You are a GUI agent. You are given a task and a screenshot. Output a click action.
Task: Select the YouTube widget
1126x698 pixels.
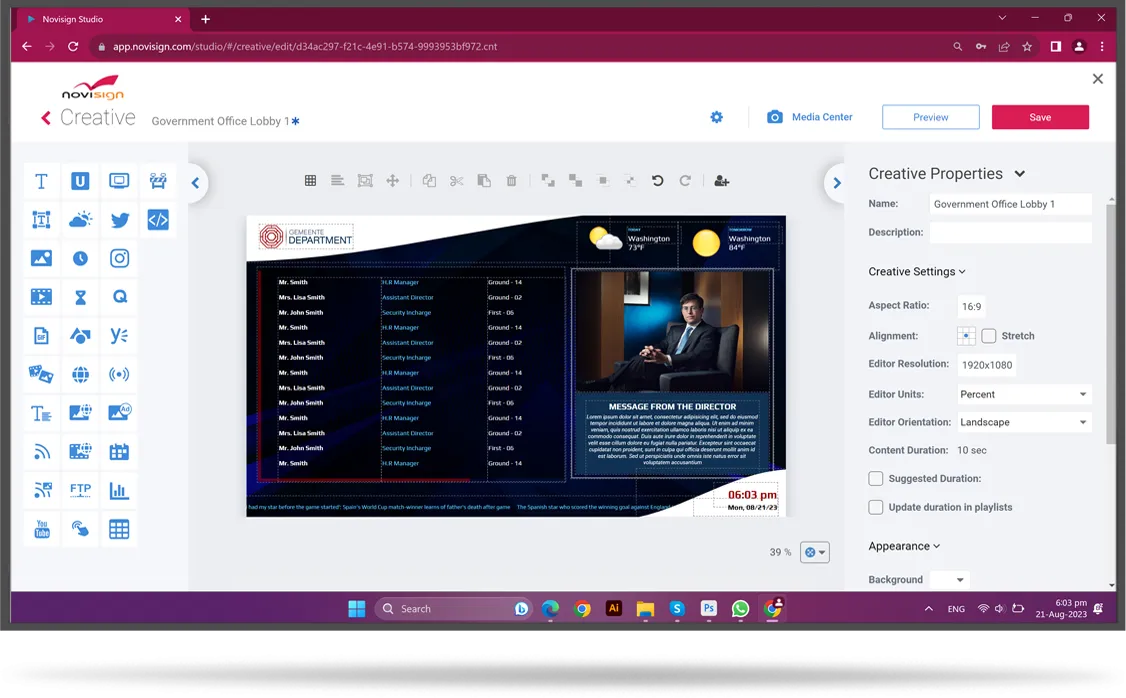[41, 528]
